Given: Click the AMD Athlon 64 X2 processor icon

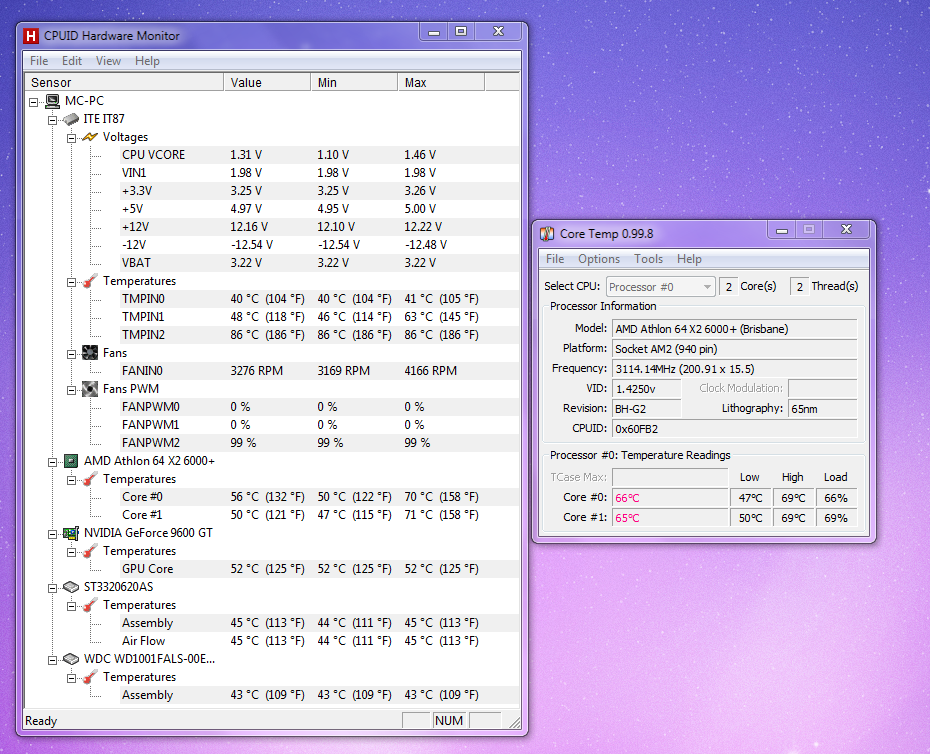Looking at the screenshot, I should click(x=71, y=461).
